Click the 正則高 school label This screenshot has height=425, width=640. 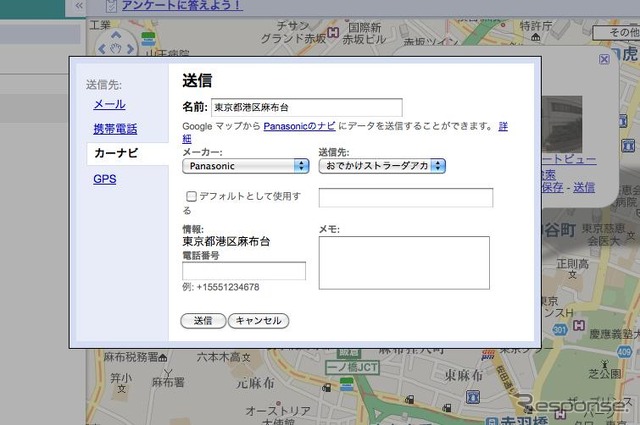click(x=573, y=264)
